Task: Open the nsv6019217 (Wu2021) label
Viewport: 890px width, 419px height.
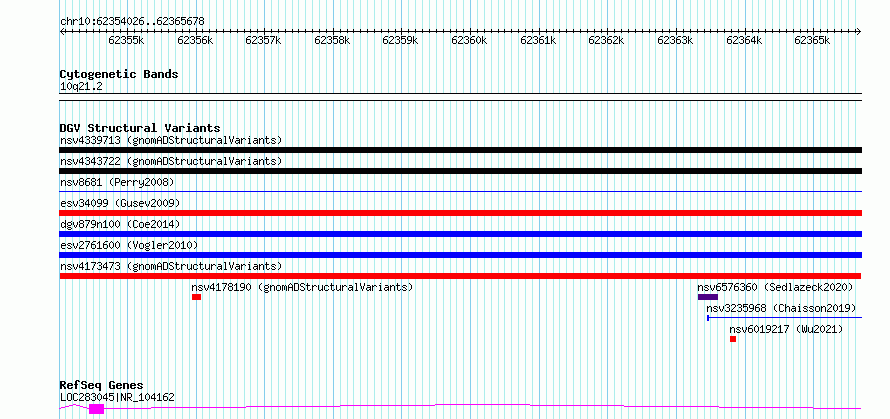Action: tap(786, 329)
